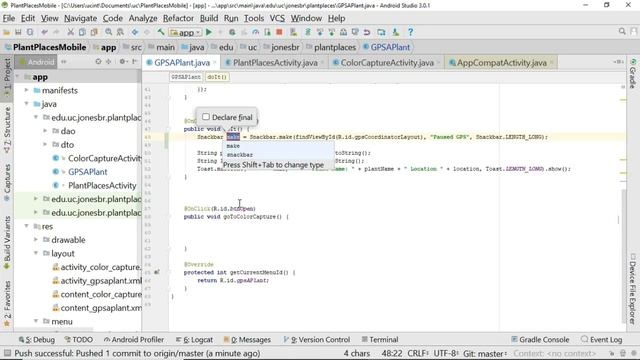Click the Undo arrow in toolbar
The image size is (640, 360).
click(44, 32)
